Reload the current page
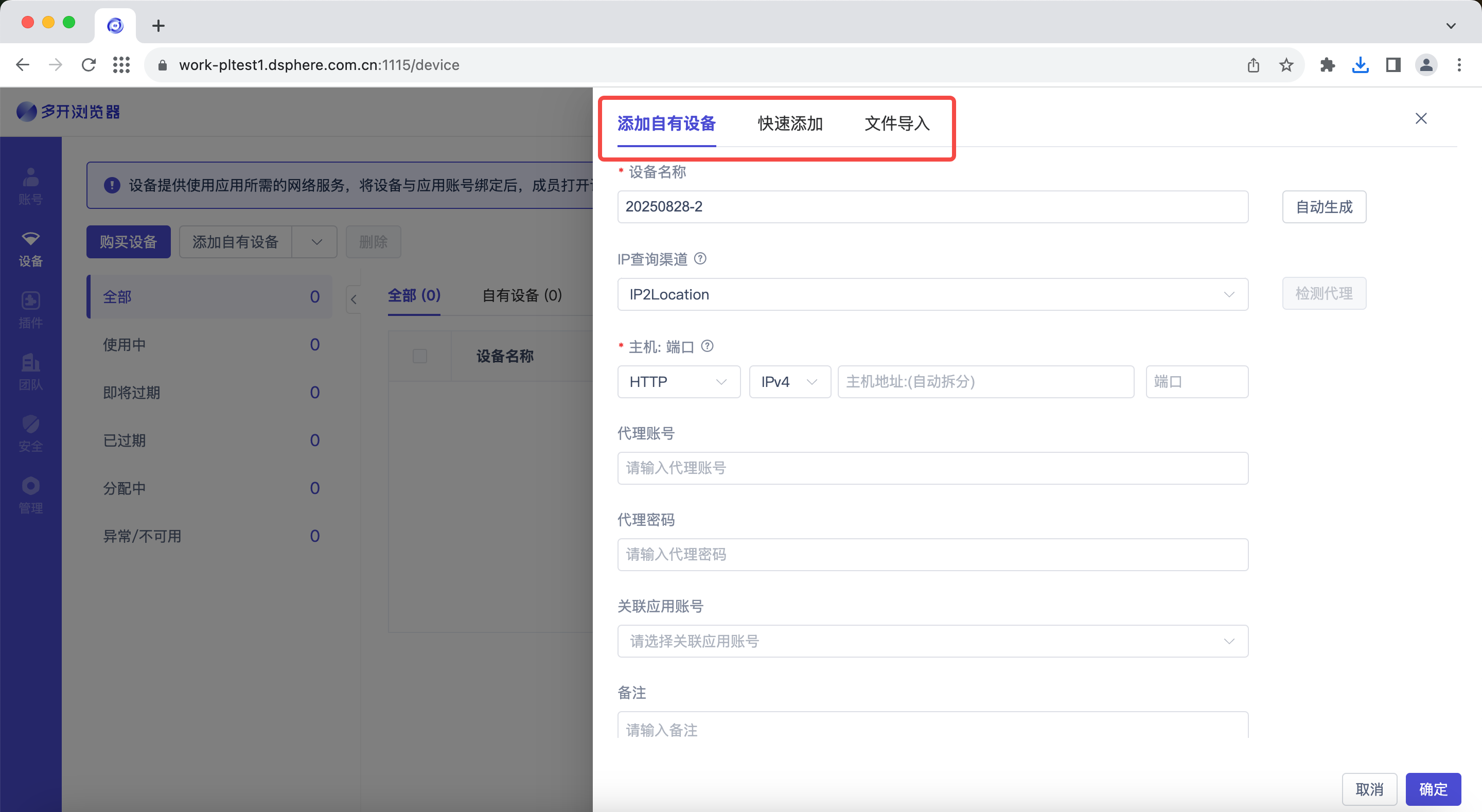The image size is (1482, 812). [89, 64]
